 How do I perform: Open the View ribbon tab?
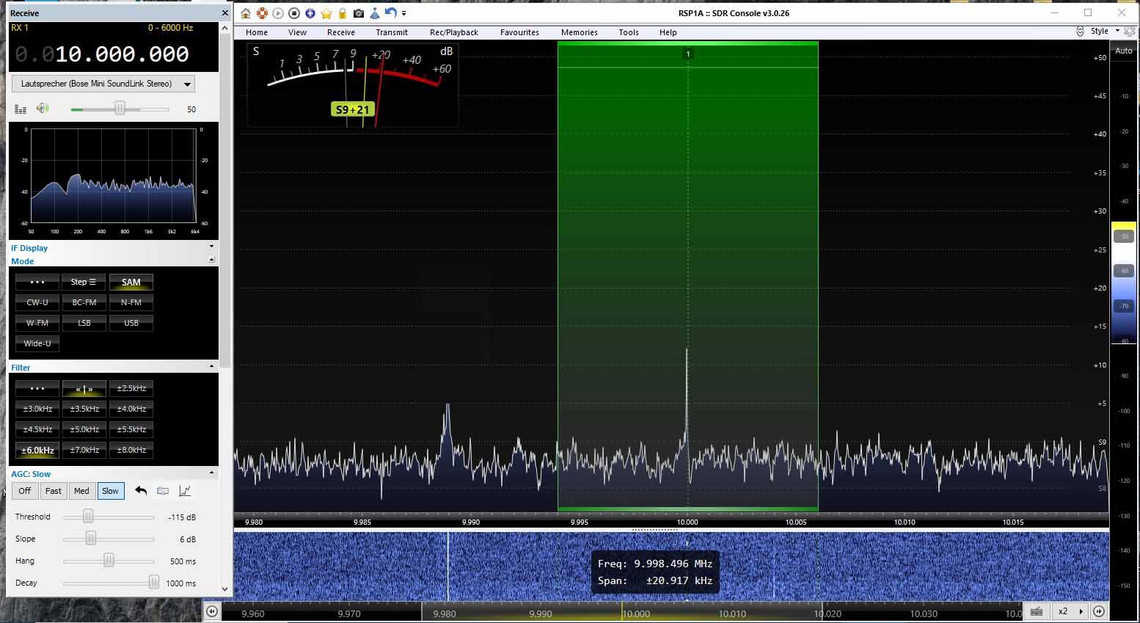point(297,32)
